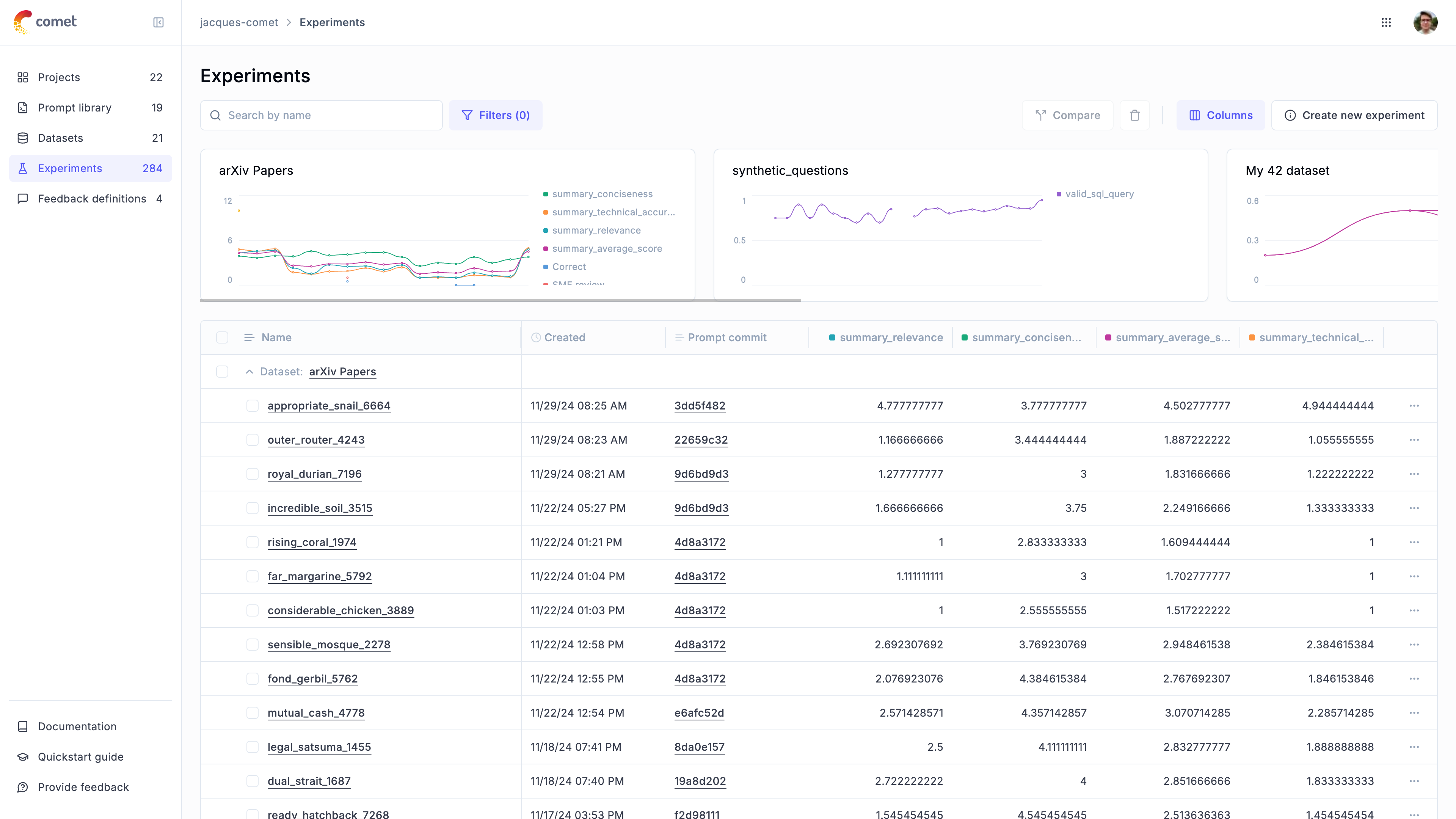Check the royal_durian_7196 row checkbox
1456x819 pixels.
(253, 474)
